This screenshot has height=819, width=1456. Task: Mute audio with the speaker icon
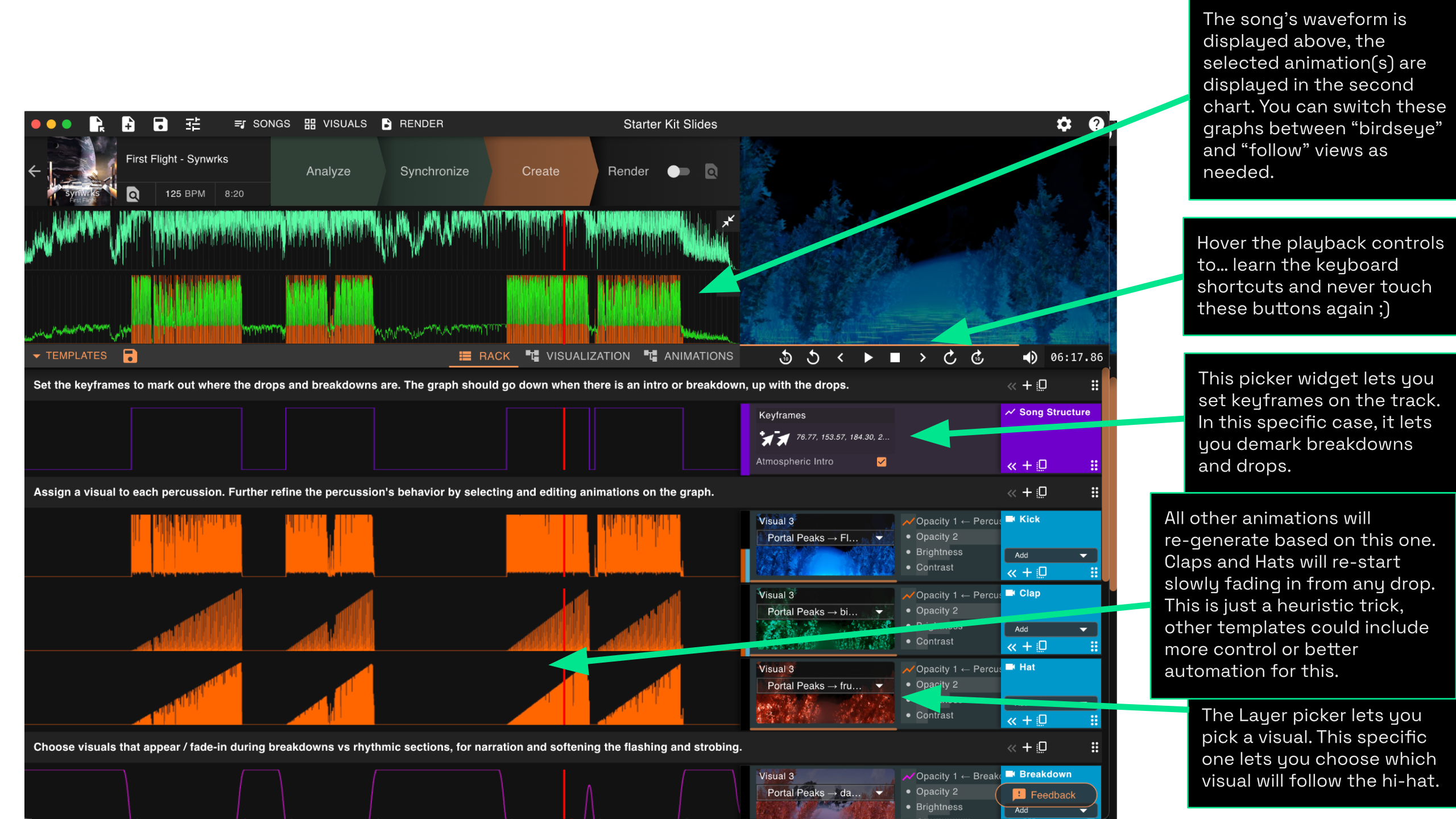1029,357
